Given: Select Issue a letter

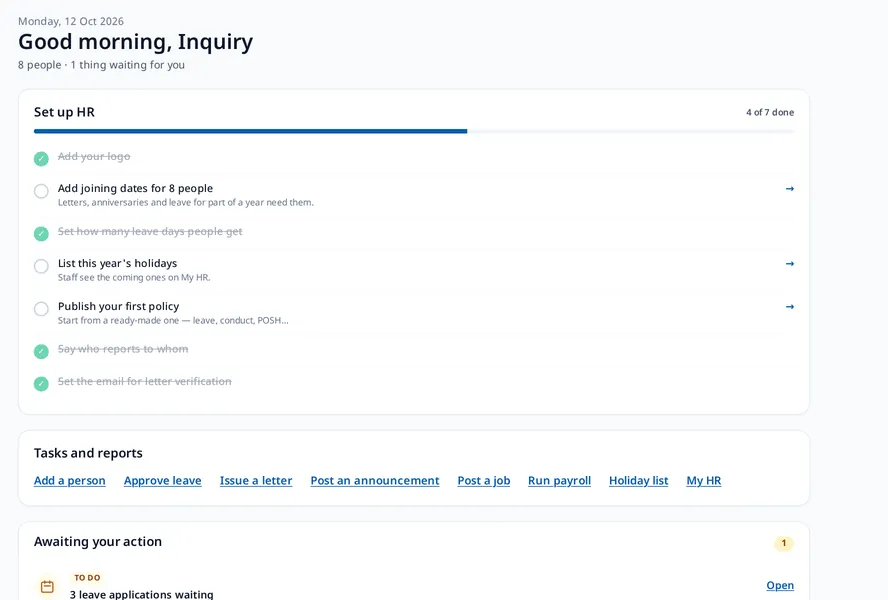Looking at the screenshot, I should [x=256, y=480].
